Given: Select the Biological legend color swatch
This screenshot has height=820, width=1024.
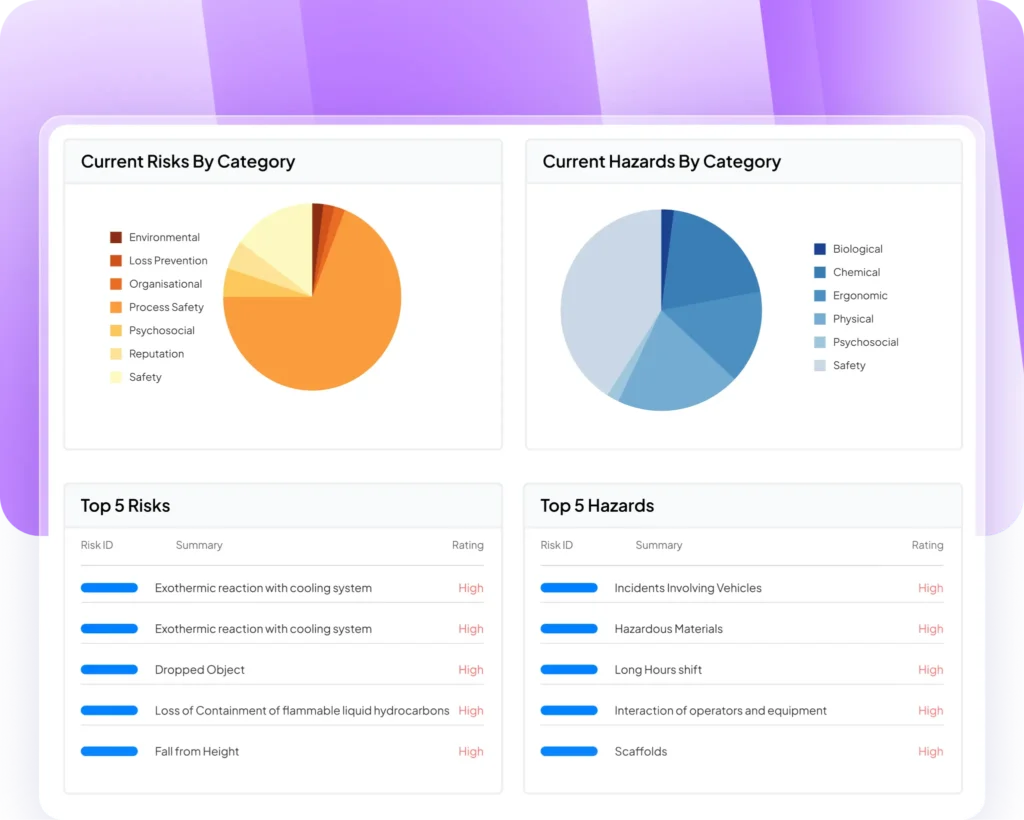Looking at the screenshot, I should coord(820,249).
